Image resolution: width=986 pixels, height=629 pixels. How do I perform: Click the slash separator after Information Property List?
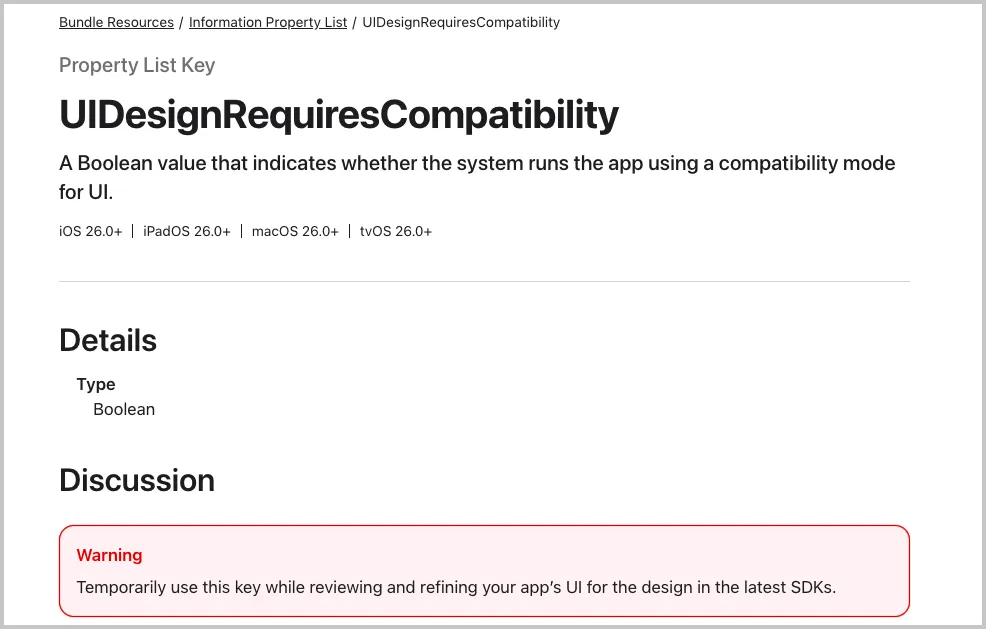pyautogui.click(x=355, y=22)
